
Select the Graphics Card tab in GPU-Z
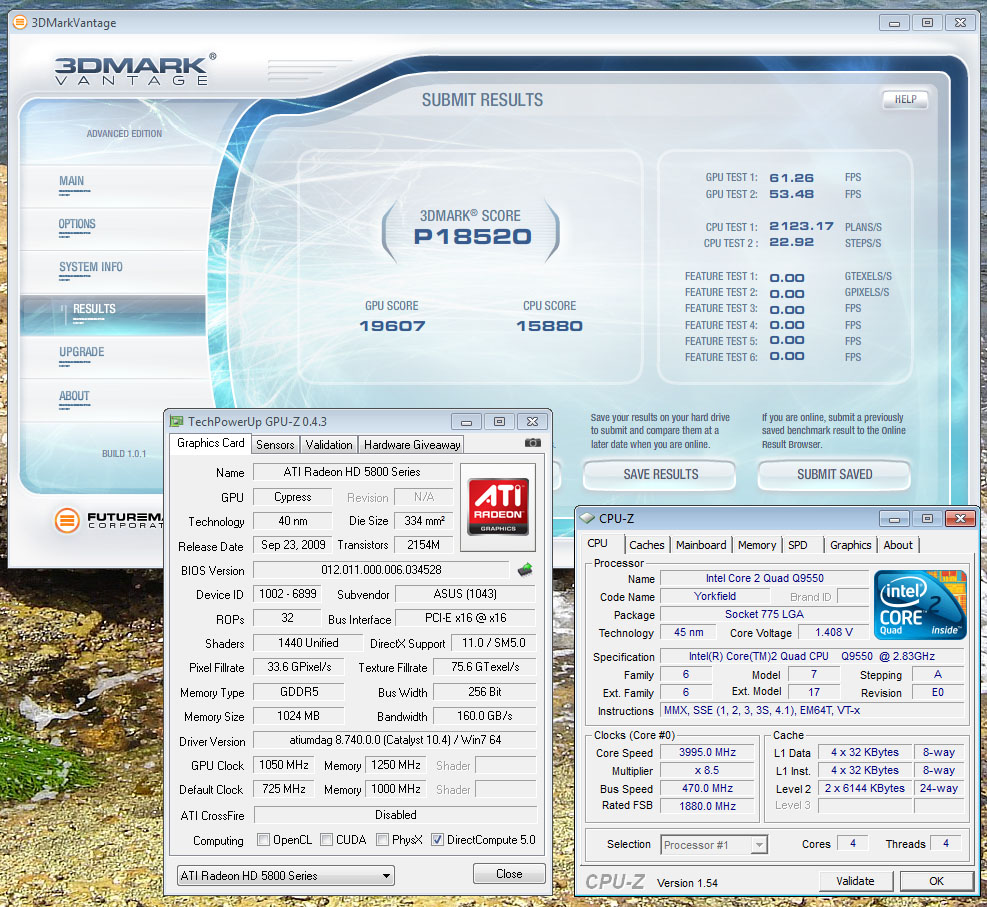coord(210,443)
